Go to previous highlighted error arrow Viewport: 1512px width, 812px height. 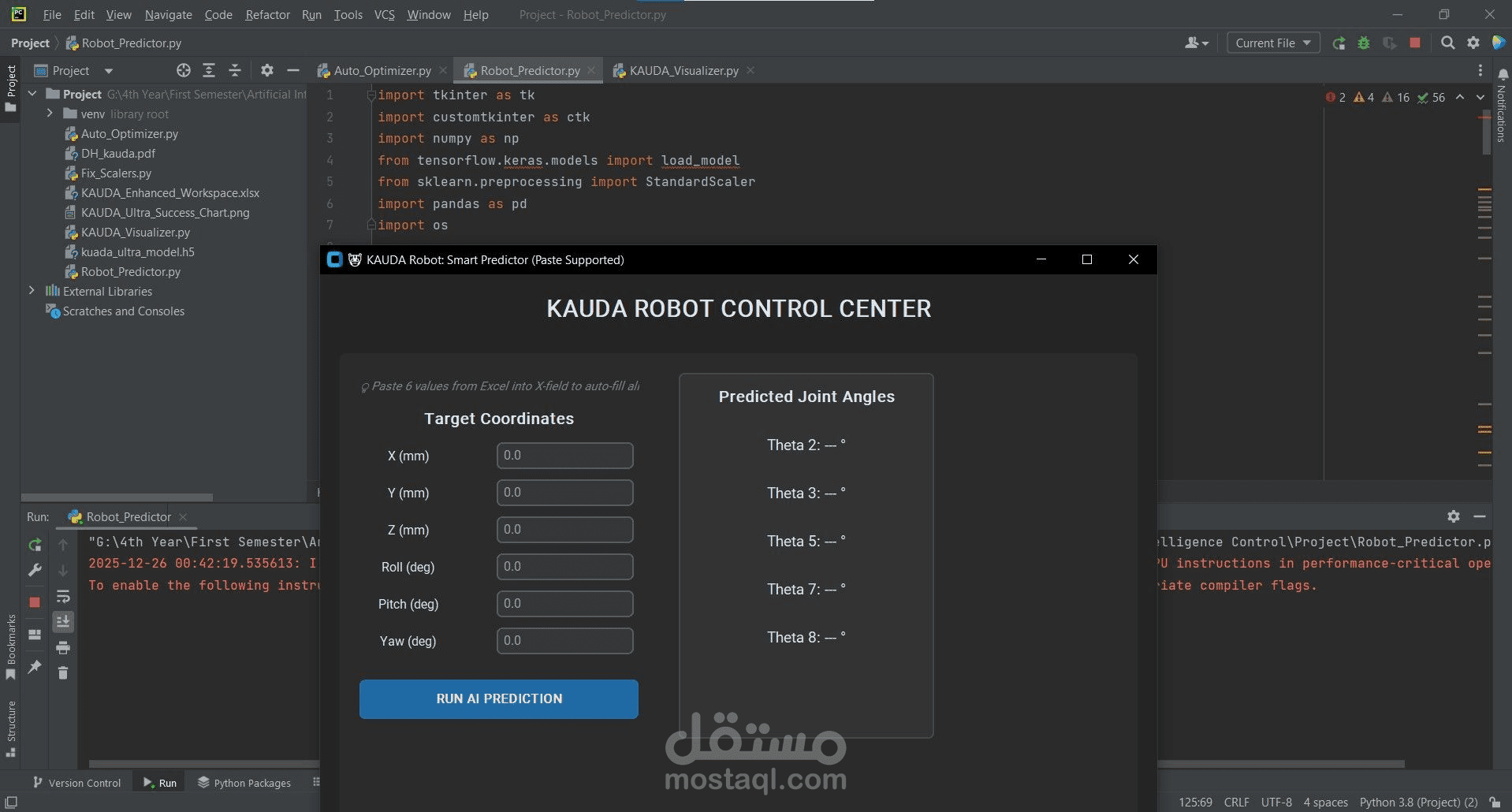pos(1460,97)
